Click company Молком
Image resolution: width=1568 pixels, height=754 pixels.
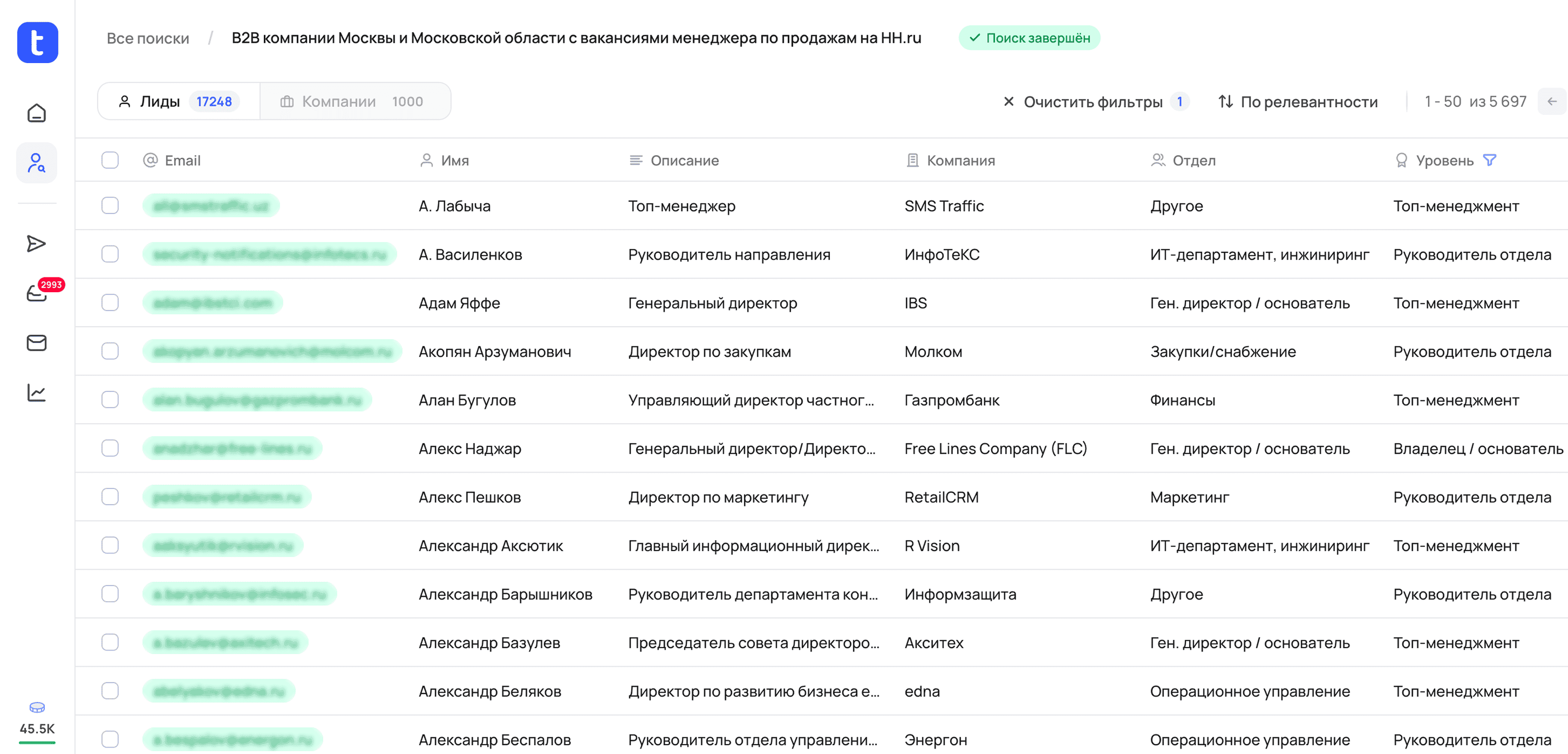pyautogui.click(x=933, y=351)
